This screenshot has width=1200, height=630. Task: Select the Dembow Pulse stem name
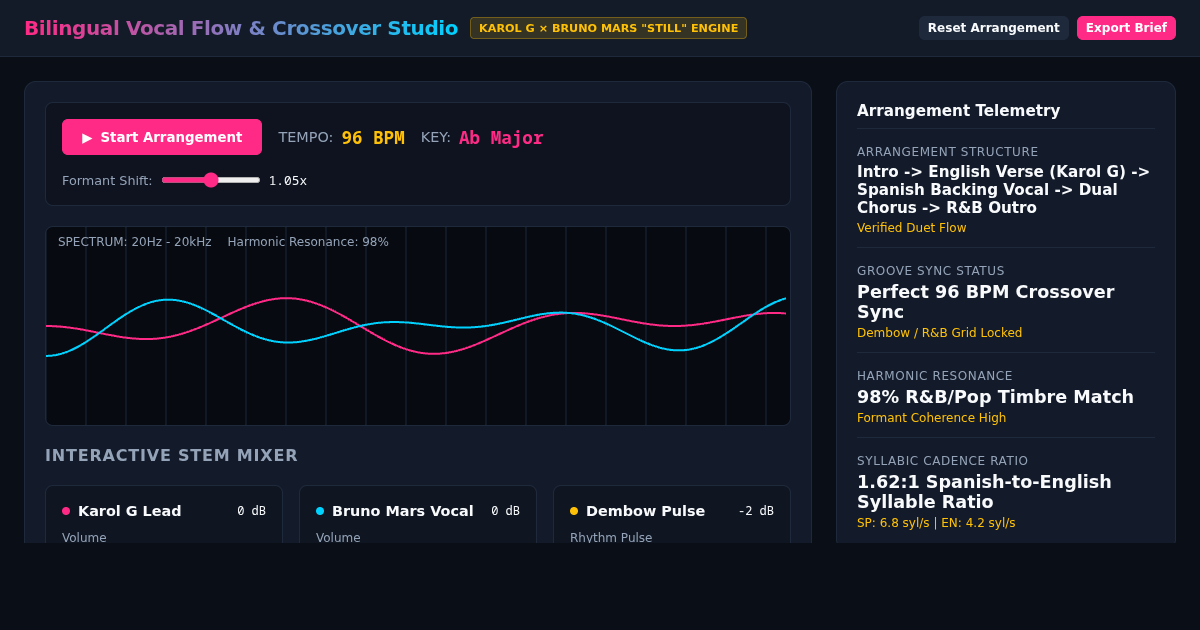coord(645,511)
